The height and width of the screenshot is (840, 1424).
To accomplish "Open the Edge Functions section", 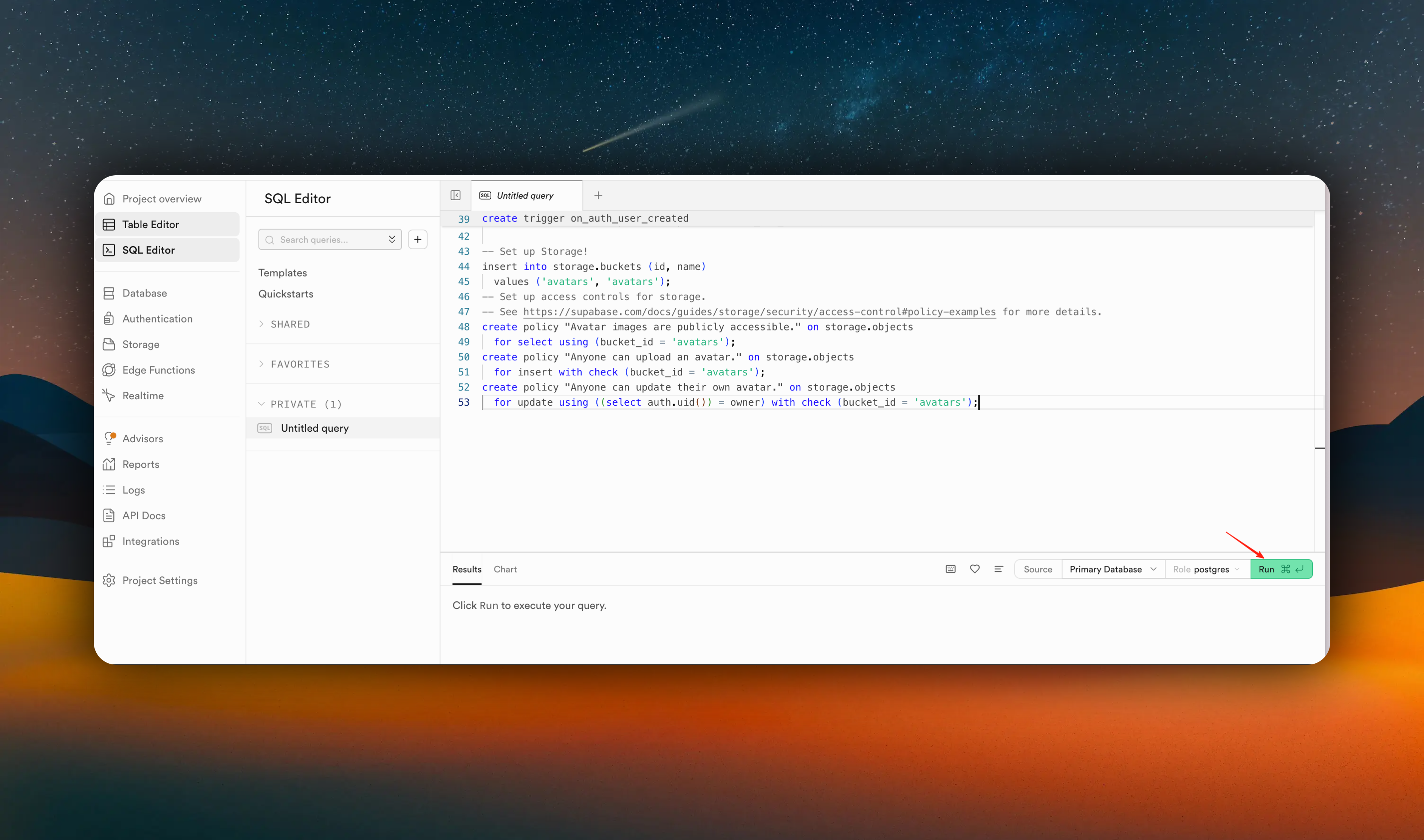I will 158,370.
